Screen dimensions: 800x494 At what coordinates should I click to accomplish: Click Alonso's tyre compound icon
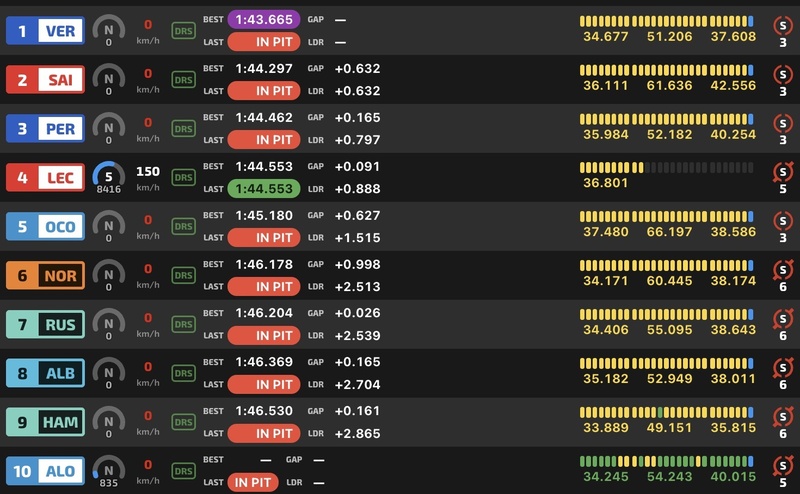click(783, 465)
